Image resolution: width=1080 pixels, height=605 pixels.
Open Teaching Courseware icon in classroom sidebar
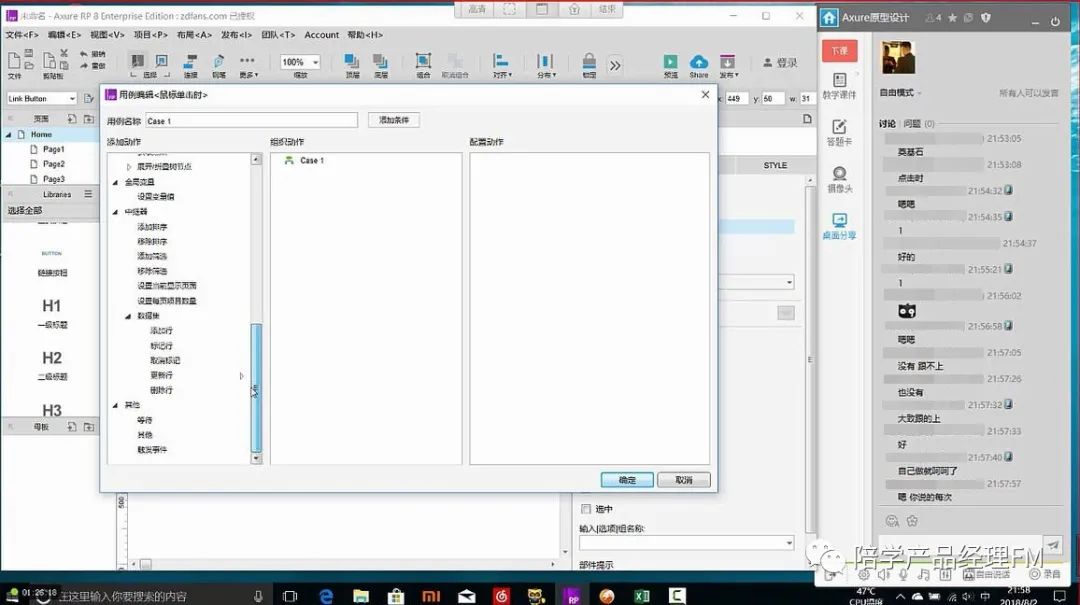839,81
